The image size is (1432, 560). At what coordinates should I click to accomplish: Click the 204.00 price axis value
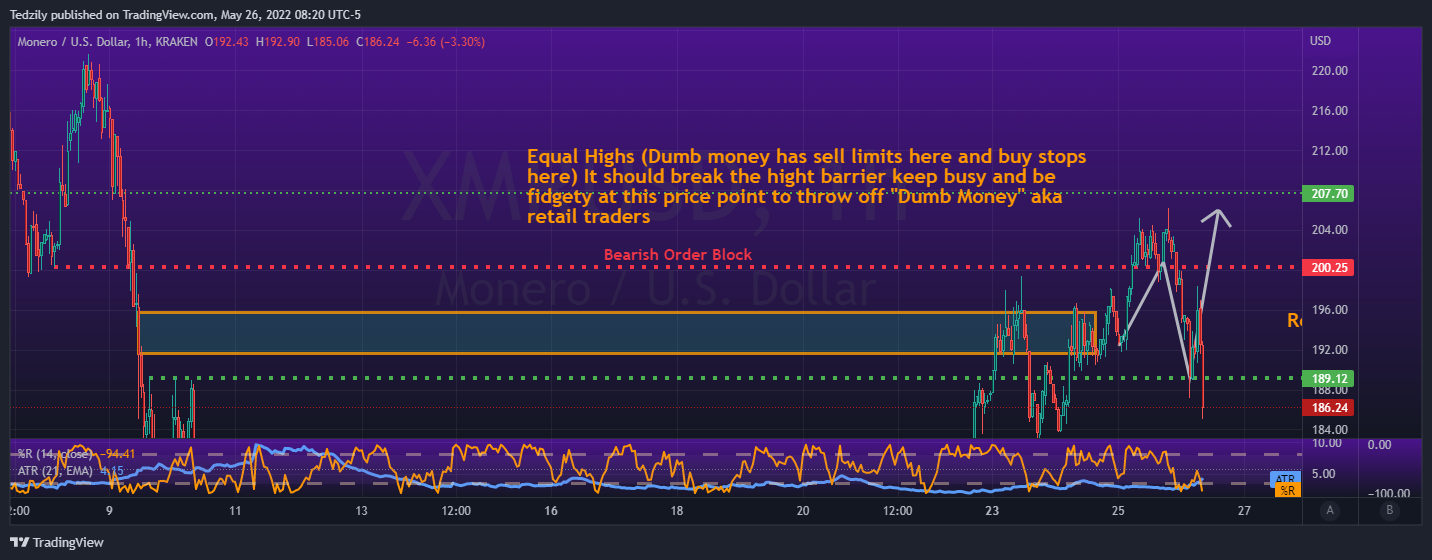1328,230
